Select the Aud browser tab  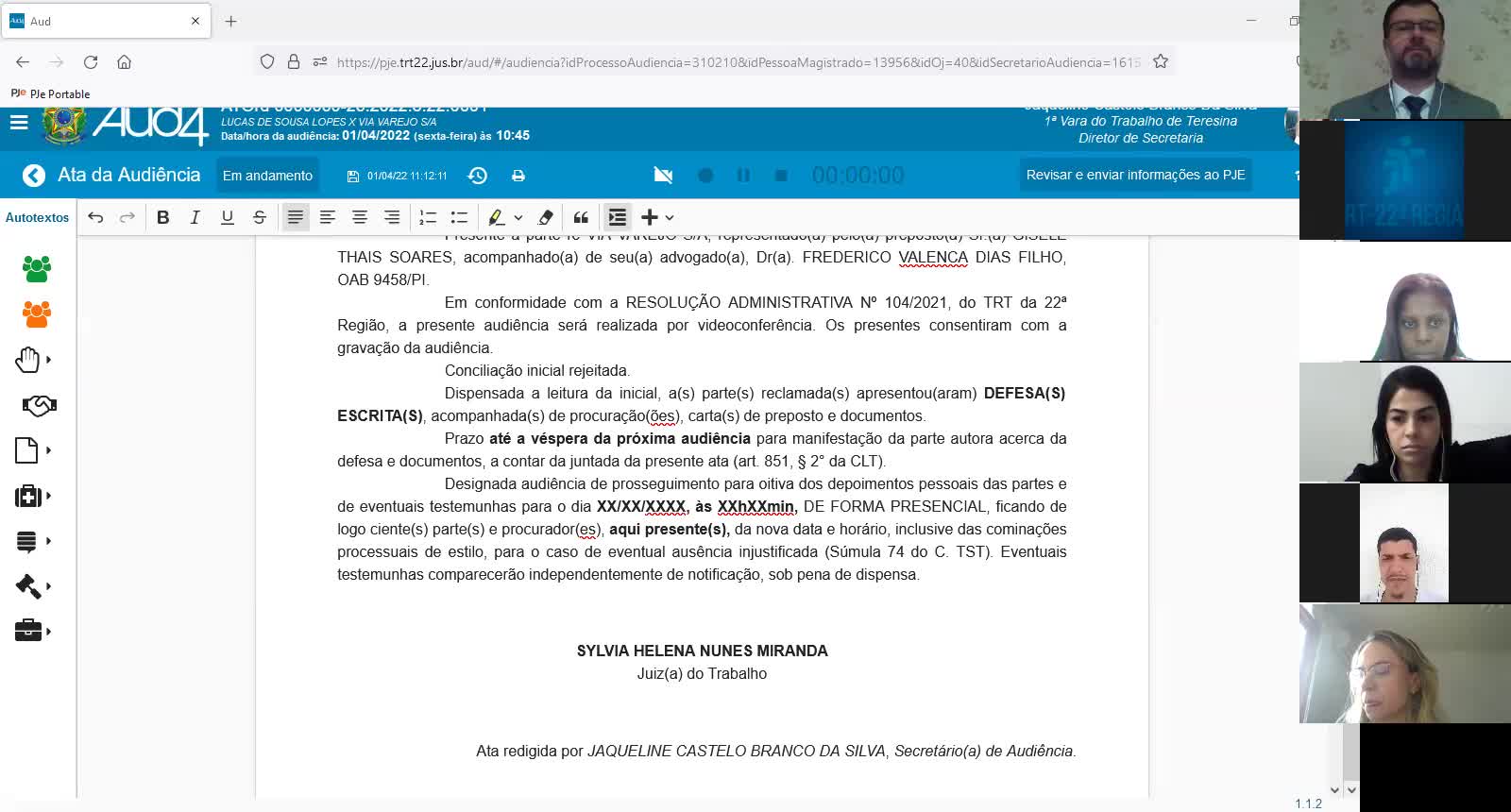[106, 21]
